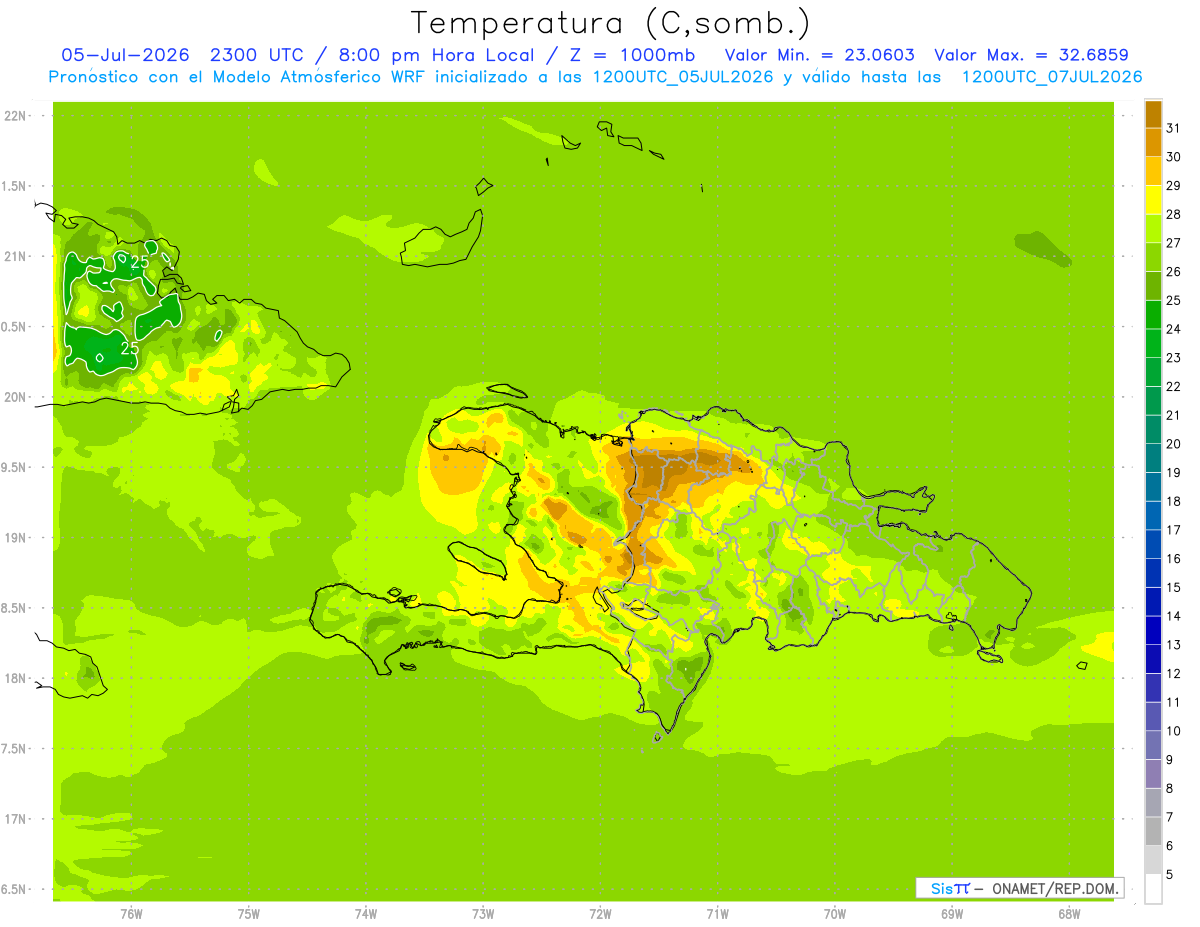
Task: Click the '7.5N' latitude axis label
Action: [x=15, y=749]
